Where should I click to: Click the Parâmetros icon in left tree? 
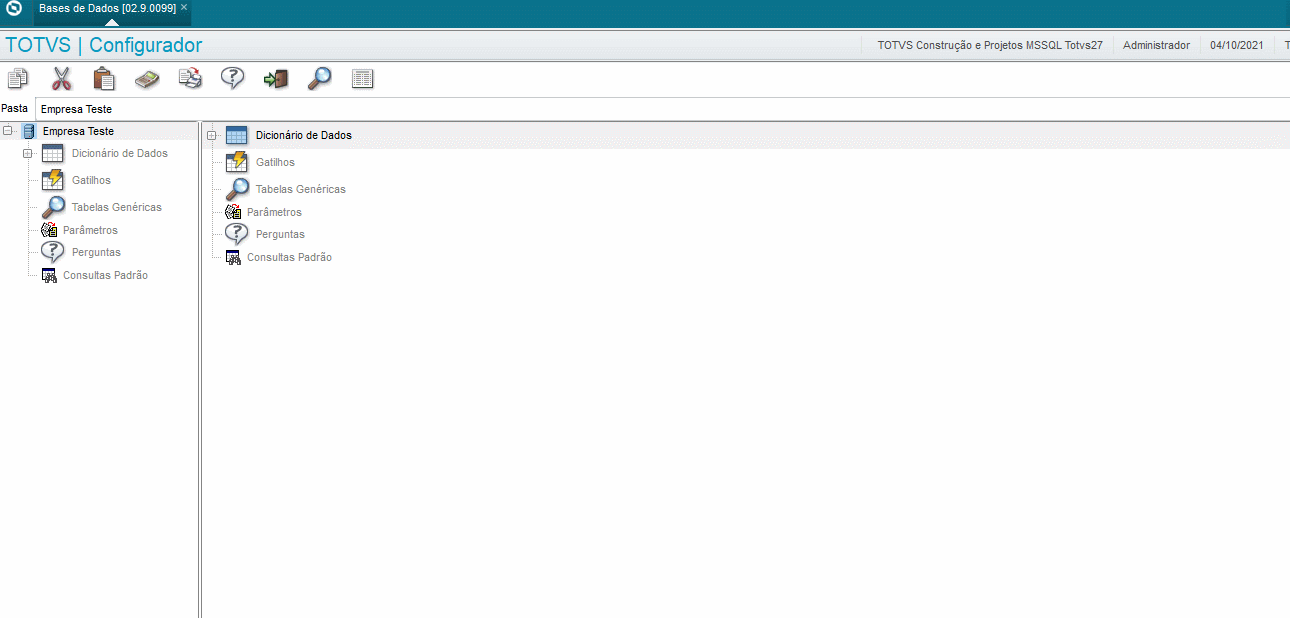49,230
